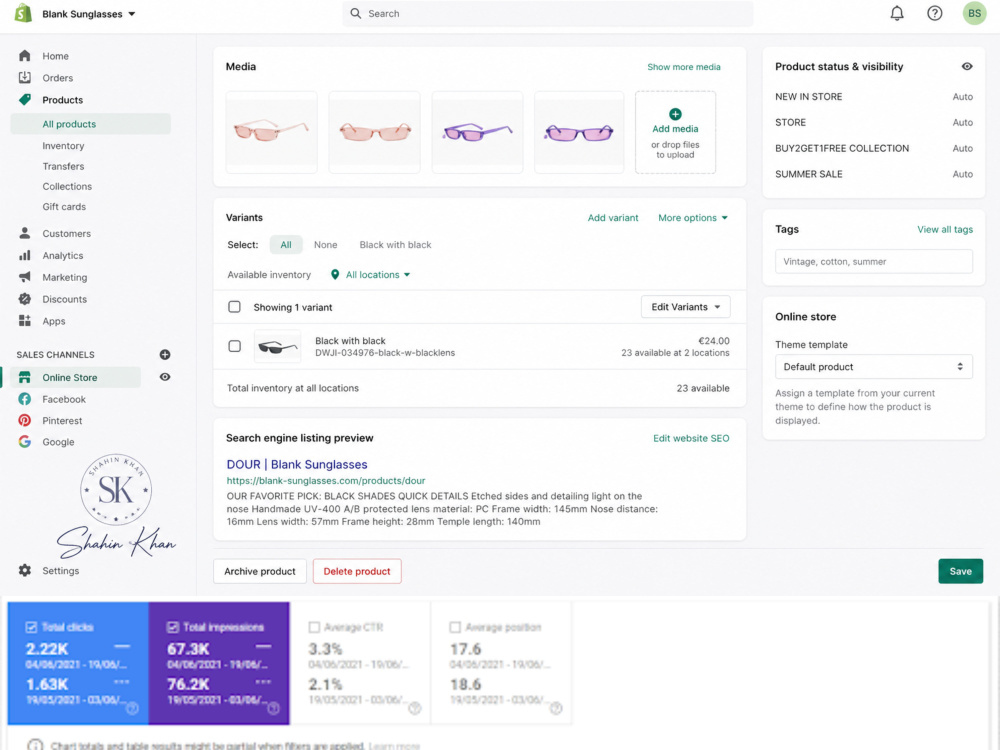Image resolution: width=1000 pixels, height=750 pixels.
Task: Check the Average position checkbox
Action: point(455,628)
